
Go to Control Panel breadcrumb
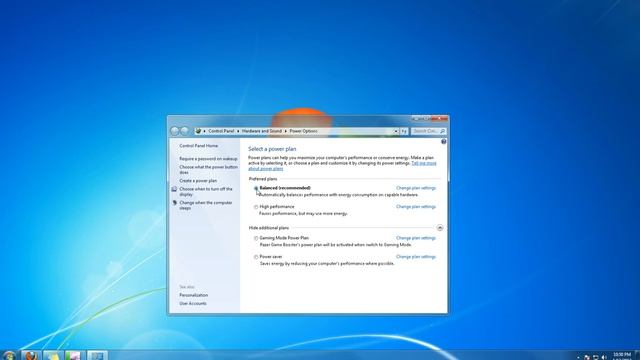tap(221, 131)
